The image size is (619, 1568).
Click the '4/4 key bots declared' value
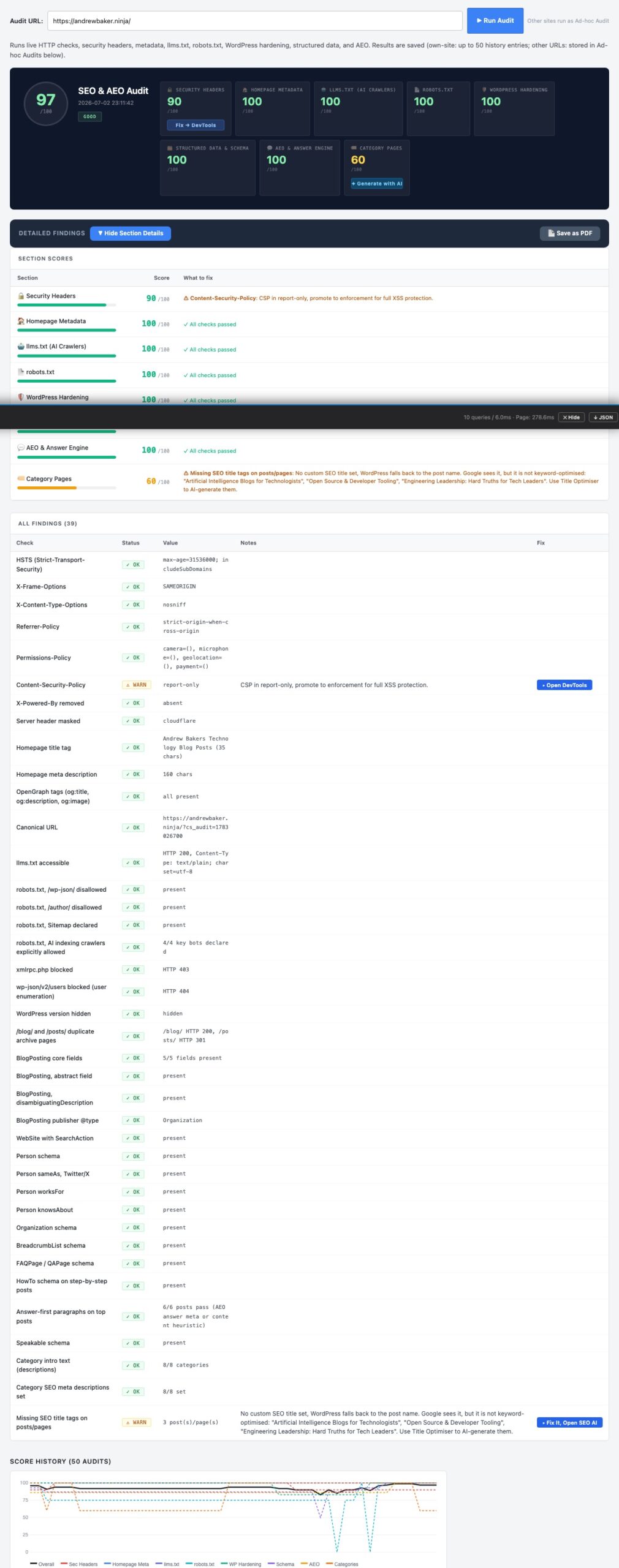[196, 947]
